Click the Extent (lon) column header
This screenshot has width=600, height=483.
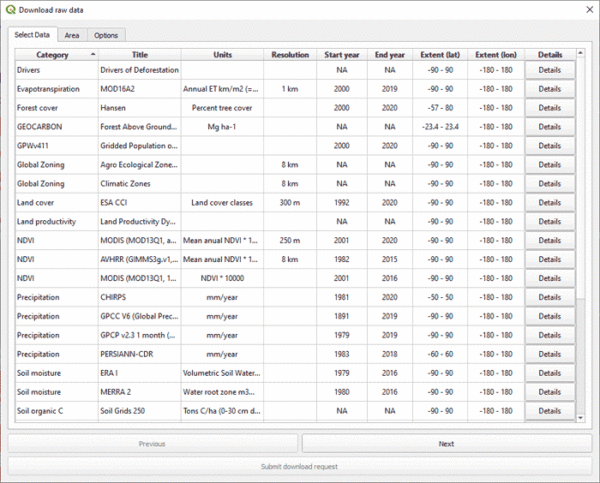[496, 55]
